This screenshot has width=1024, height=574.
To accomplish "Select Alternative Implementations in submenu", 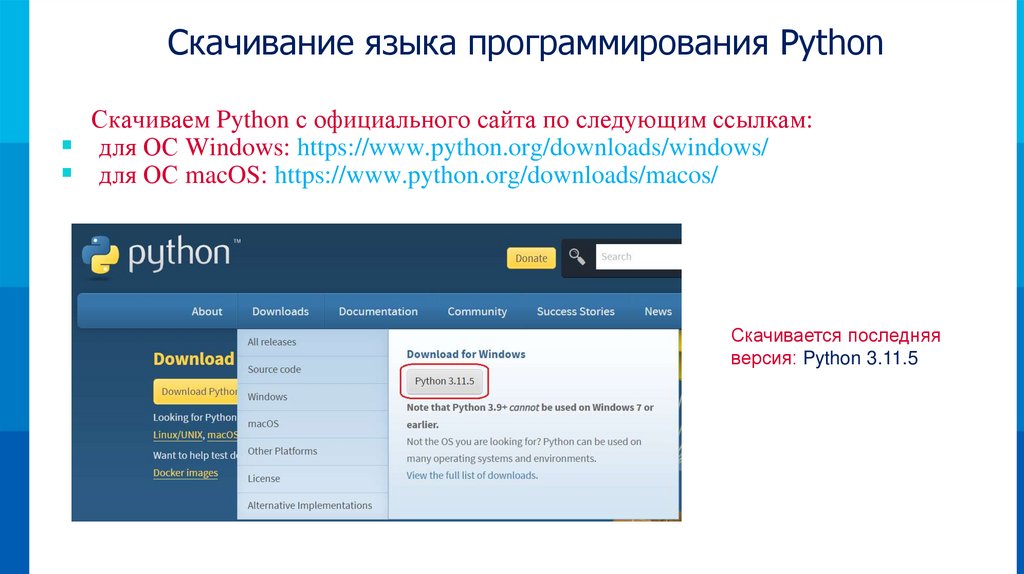I will tap(313, 505).
